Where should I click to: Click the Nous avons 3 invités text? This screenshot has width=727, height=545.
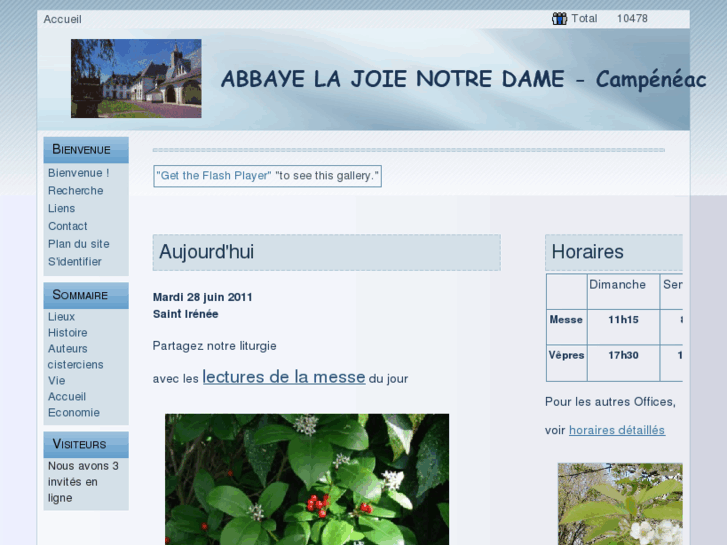coord(83,482)
